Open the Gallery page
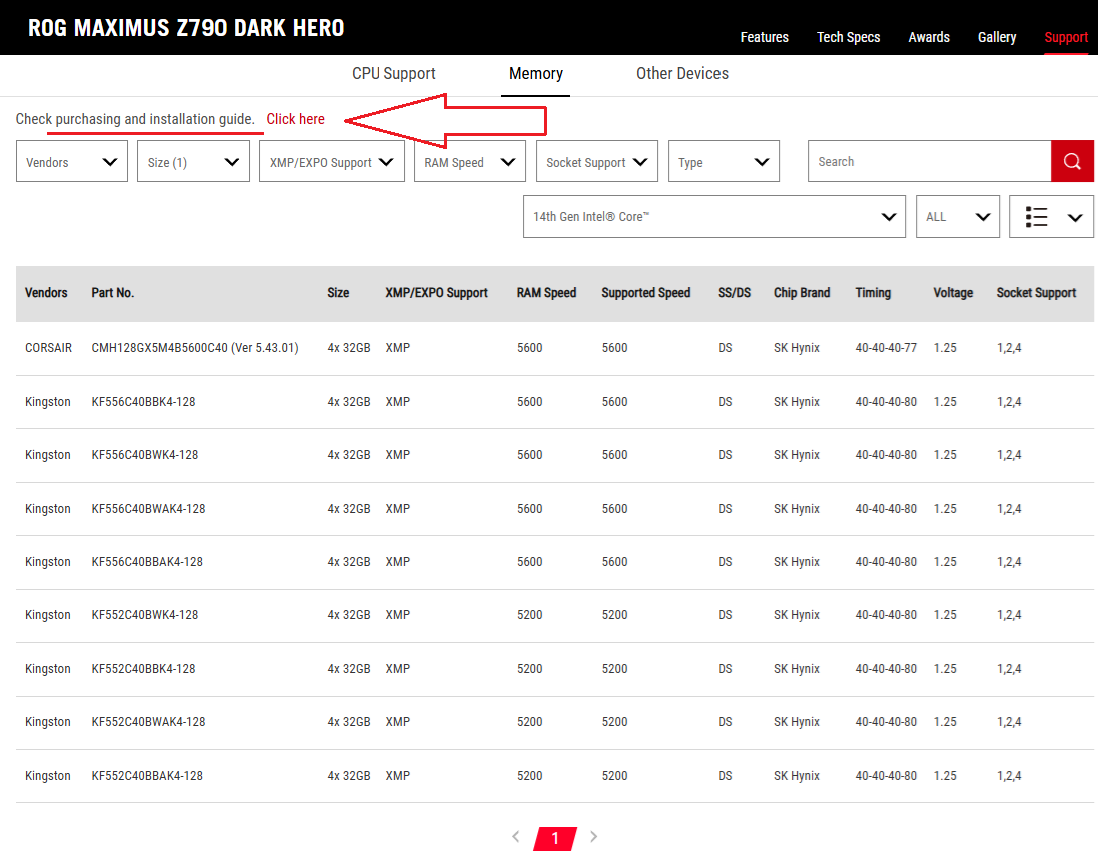The height and width of the screenshot is (866, 1098). 997,37
